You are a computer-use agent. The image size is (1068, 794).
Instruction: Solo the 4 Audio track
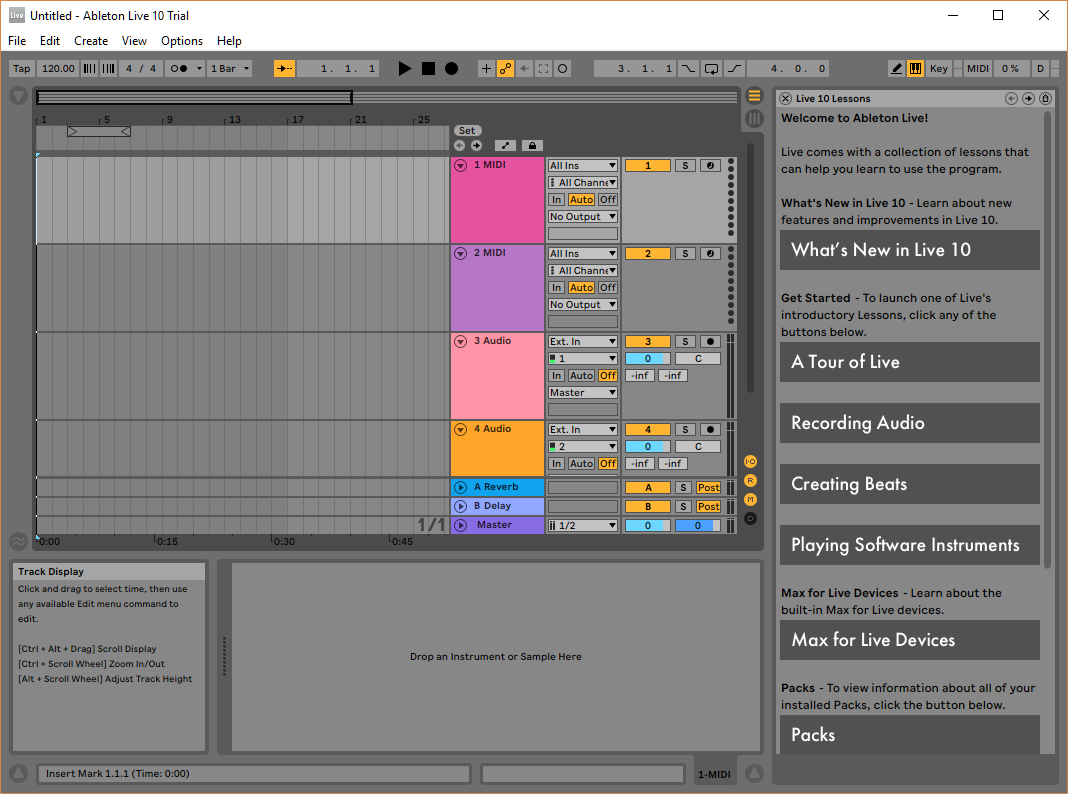tap(685, 430)
